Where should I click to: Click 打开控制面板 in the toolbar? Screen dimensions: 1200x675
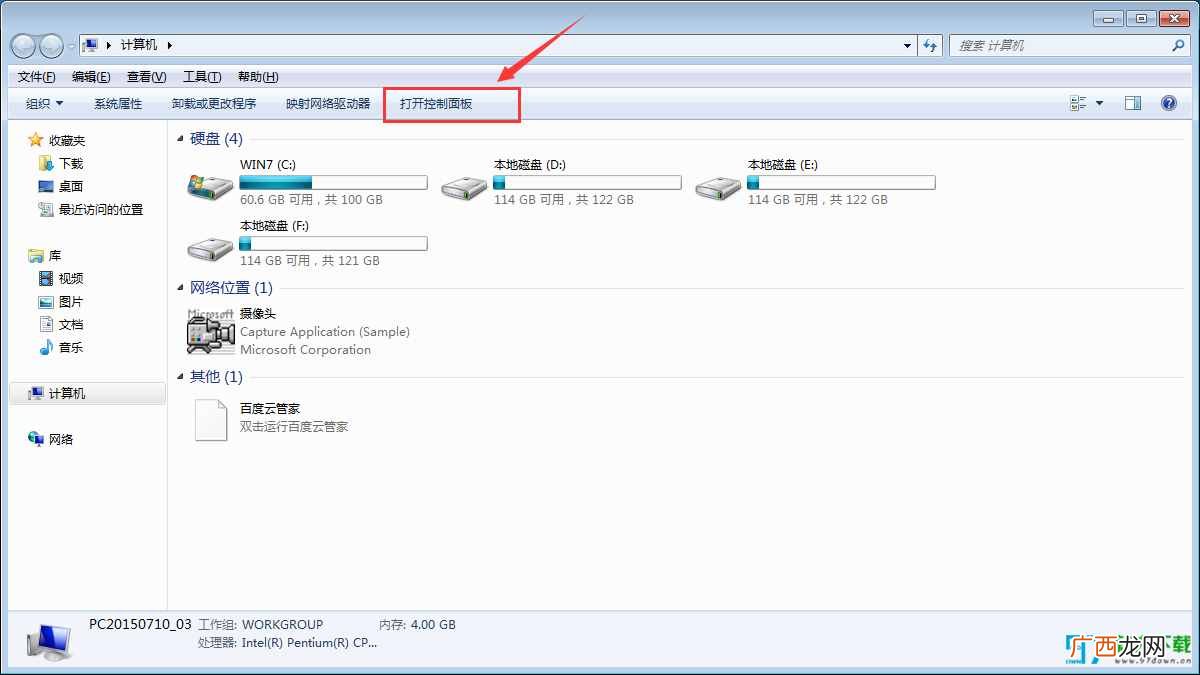coord(436,103)
